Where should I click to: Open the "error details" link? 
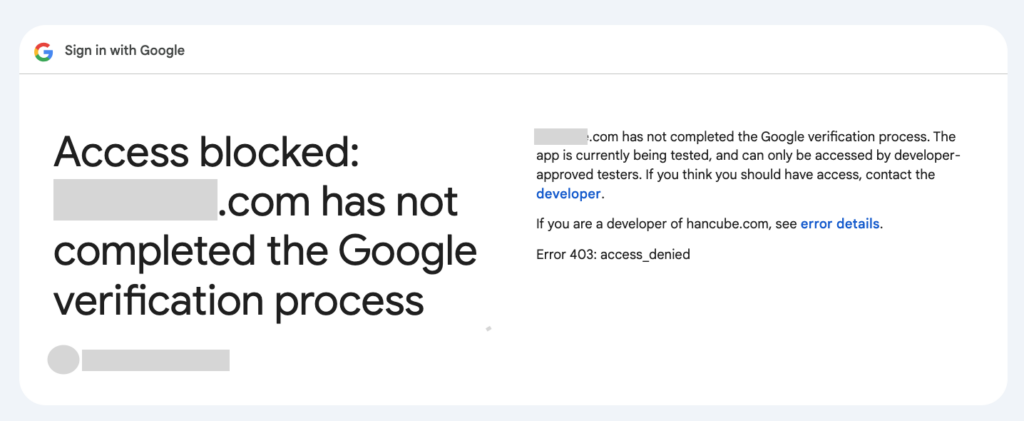click(x=840, y=224)
